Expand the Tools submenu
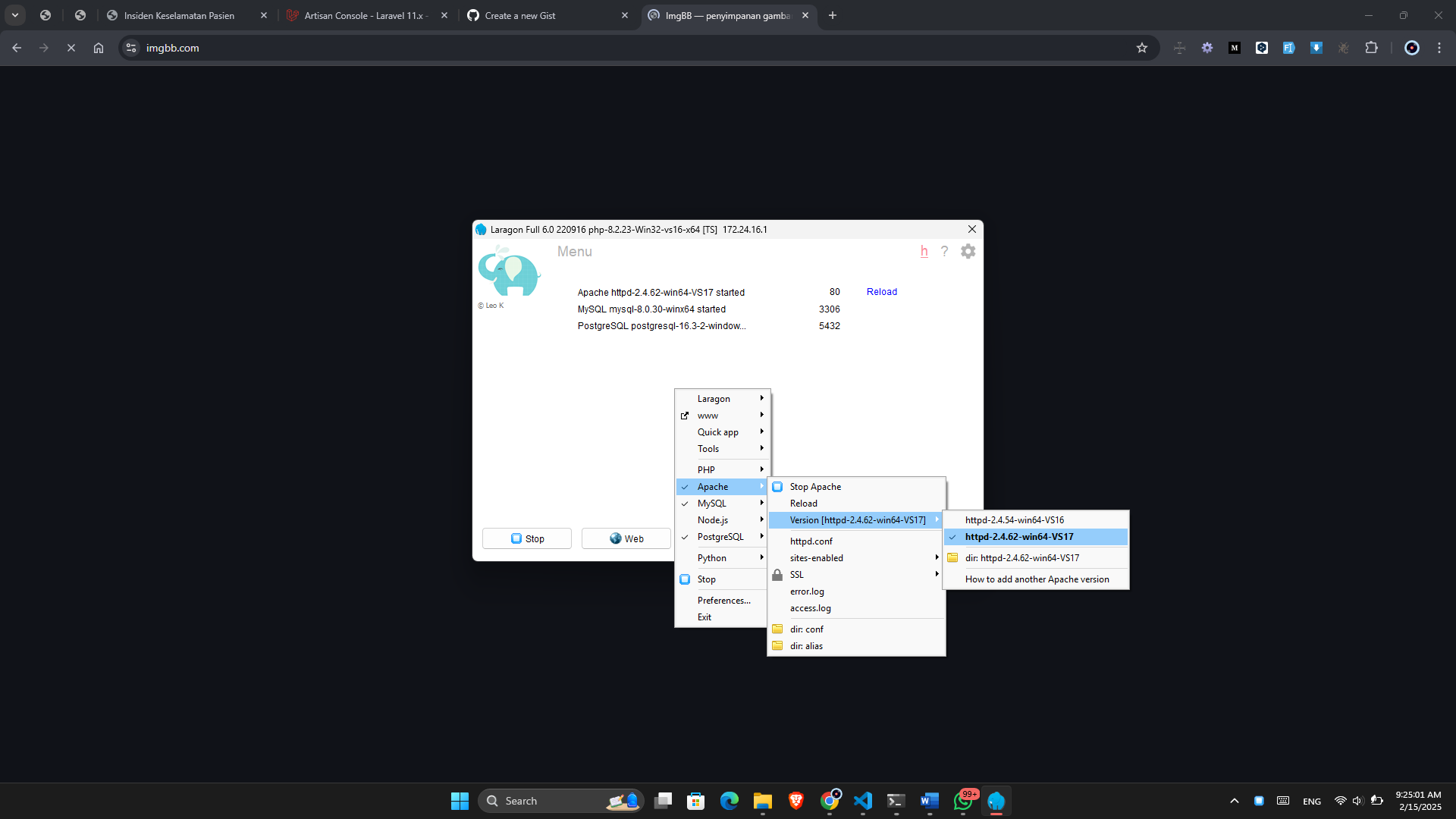 click(x=721, y=449)
